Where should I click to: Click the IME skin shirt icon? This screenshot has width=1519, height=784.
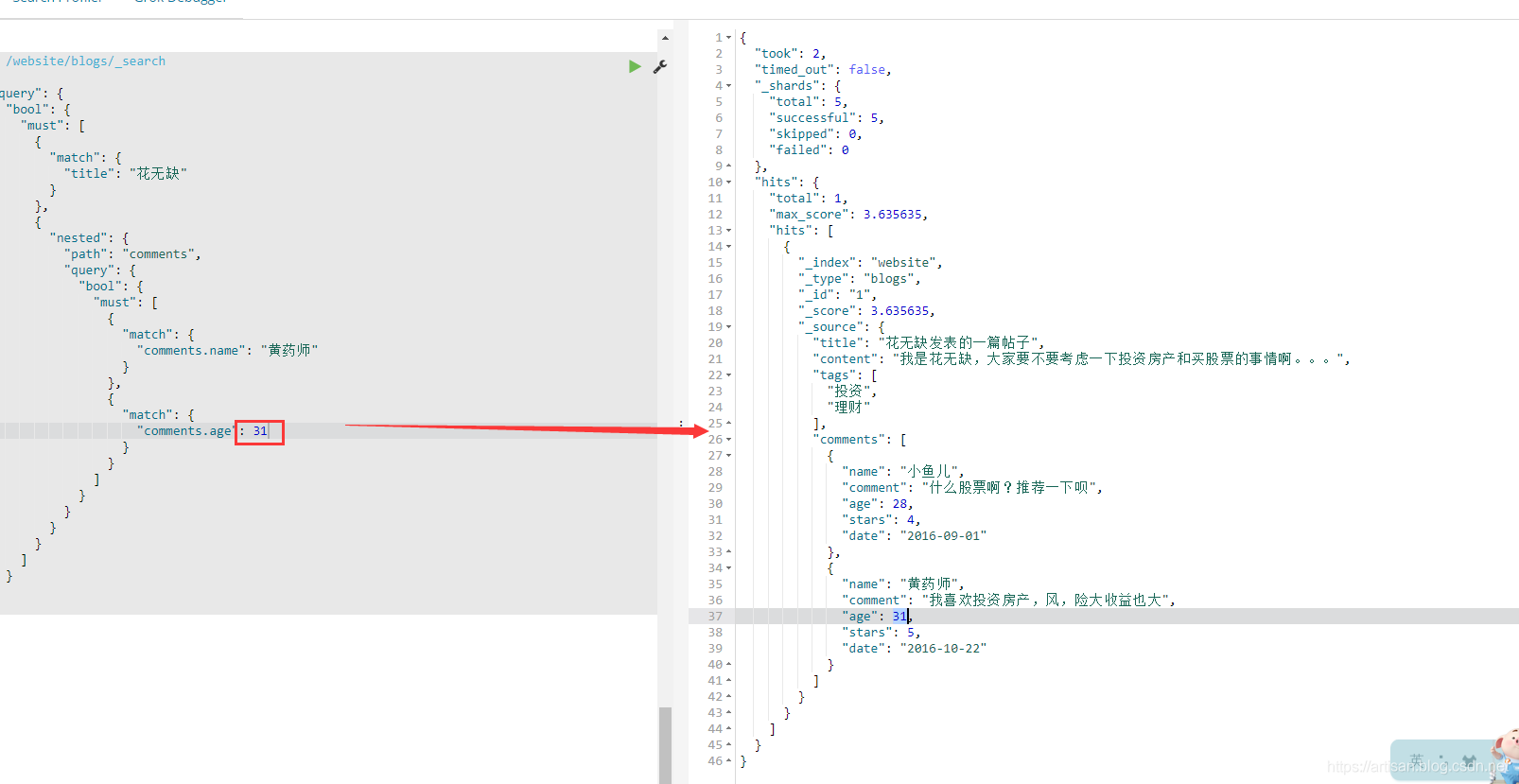(x=1468, y=760)
